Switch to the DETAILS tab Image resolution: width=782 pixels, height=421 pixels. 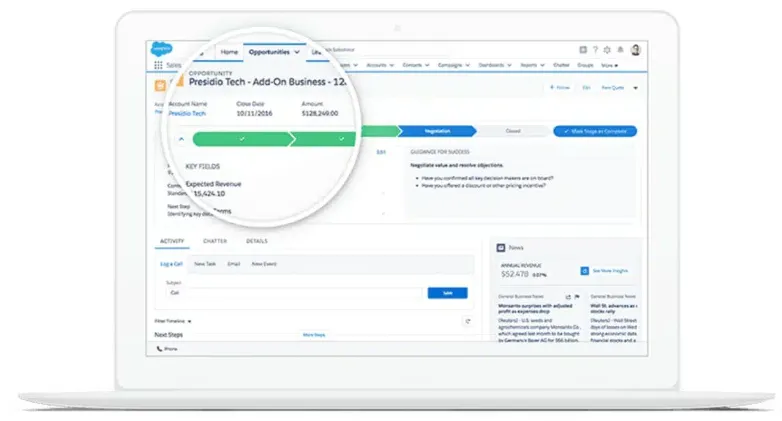(x=257, y=241)
